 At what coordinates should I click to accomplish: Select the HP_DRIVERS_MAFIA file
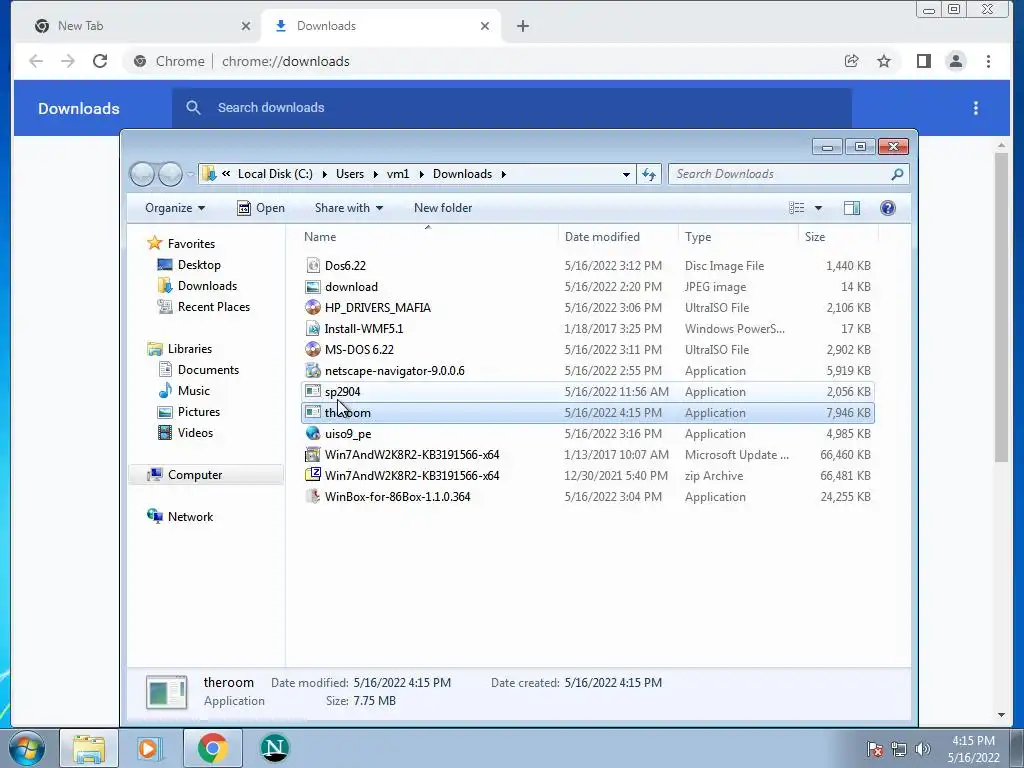(x=588, y=308)
